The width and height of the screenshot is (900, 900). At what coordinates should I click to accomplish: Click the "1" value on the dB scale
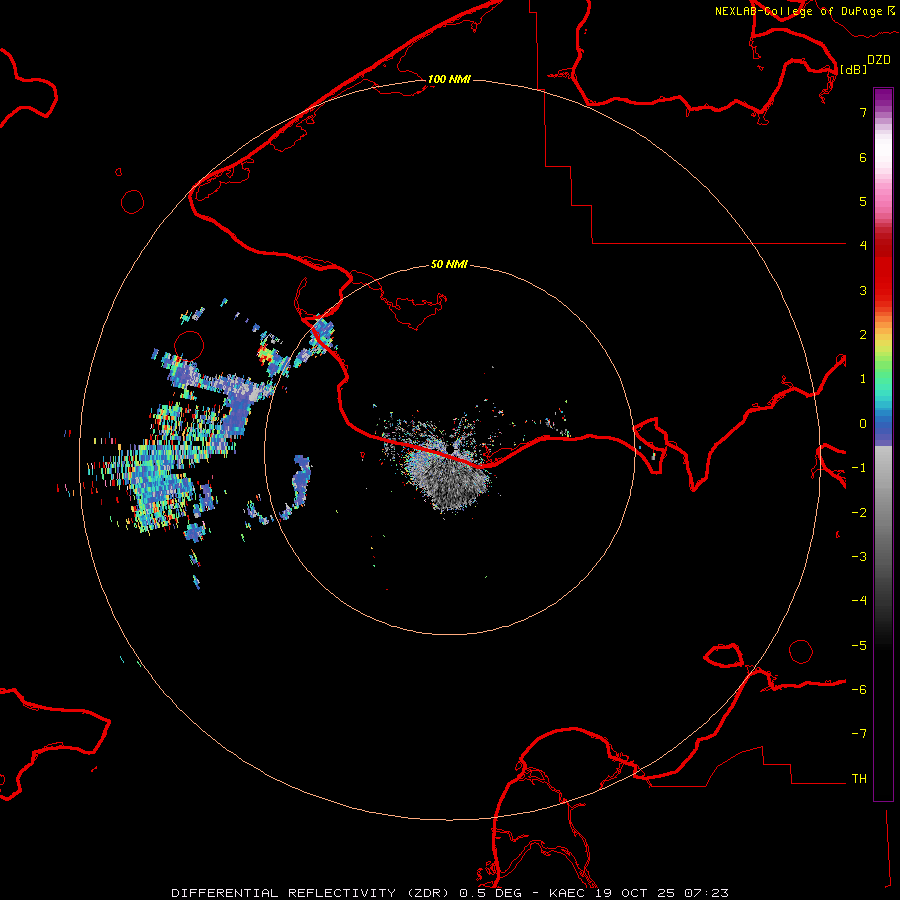tap(863, 379)
